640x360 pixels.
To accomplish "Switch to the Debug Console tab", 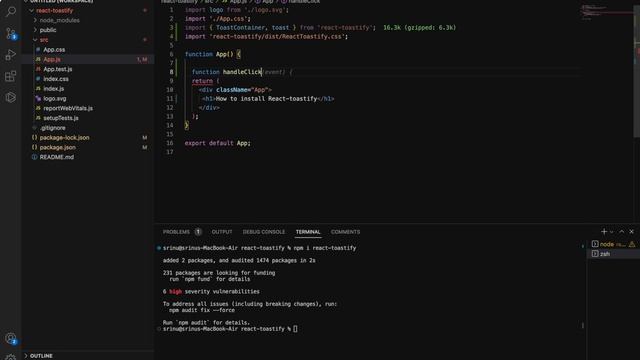I will [x=264, y=232].
